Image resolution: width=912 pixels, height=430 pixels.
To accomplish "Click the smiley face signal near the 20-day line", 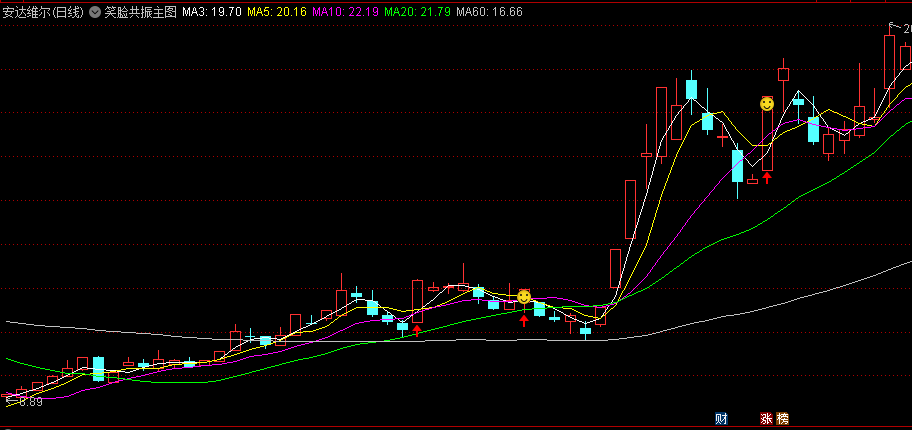I will (x=524, y=297).
